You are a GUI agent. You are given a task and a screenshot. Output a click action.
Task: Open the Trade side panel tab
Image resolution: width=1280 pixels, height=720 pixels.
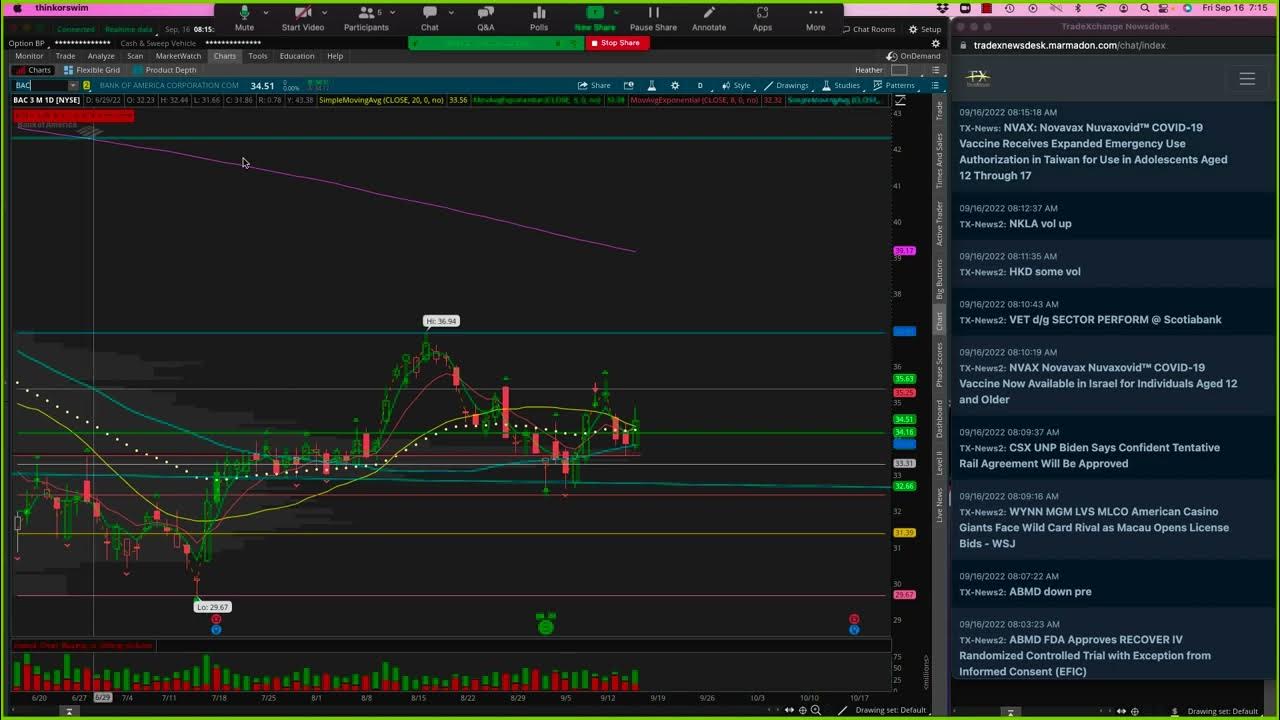(939, 111)
